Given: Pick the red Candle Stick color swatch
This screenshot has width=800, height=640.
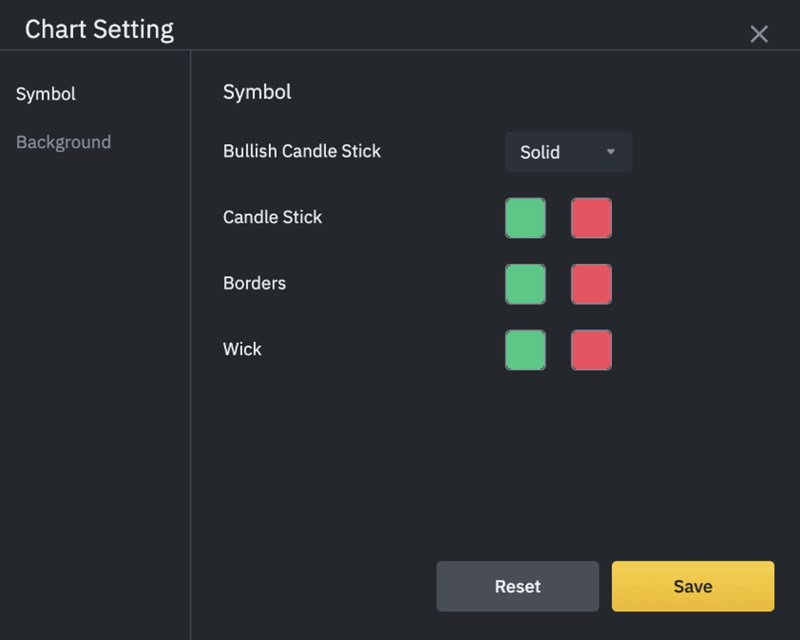Looking at the screenshot, I should 591,218.
